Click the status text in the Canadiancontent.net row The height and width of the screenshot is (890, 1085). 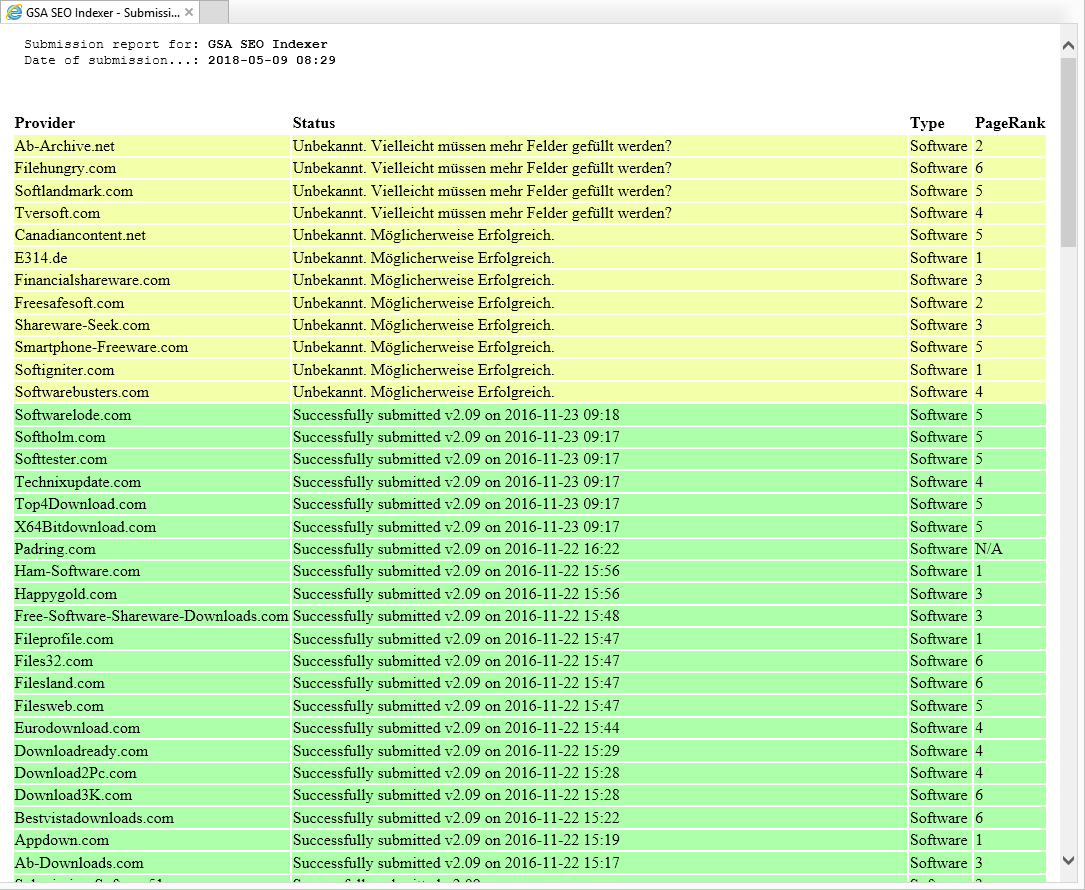(423, 235)
